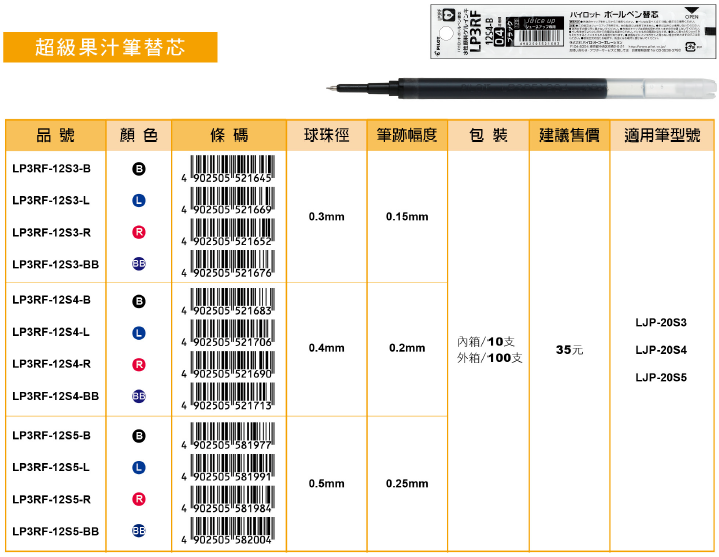
Task: Select the red R icon in LP3RF-12S4-R row
Action: [138, 364]
